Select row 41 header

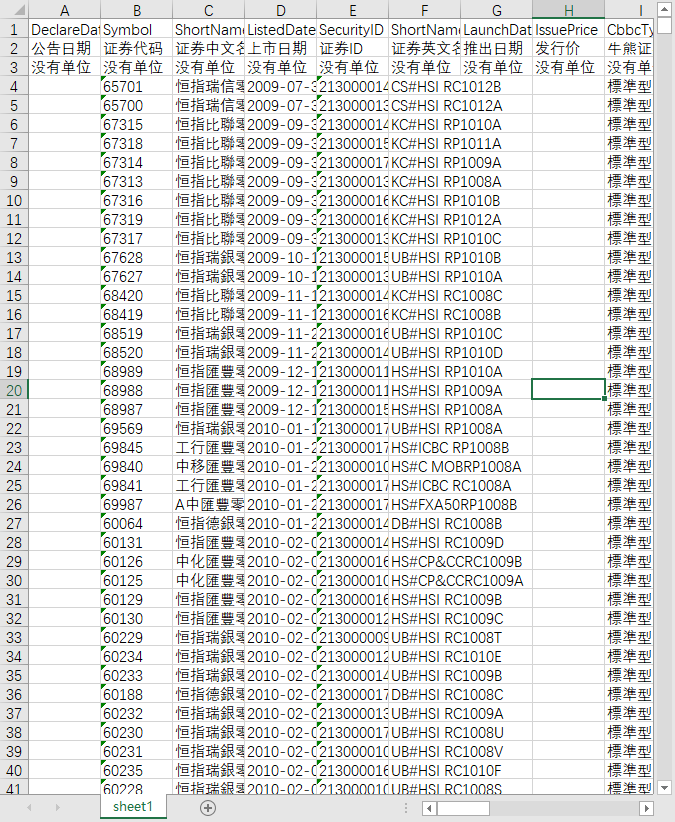(x=14, y=787)
